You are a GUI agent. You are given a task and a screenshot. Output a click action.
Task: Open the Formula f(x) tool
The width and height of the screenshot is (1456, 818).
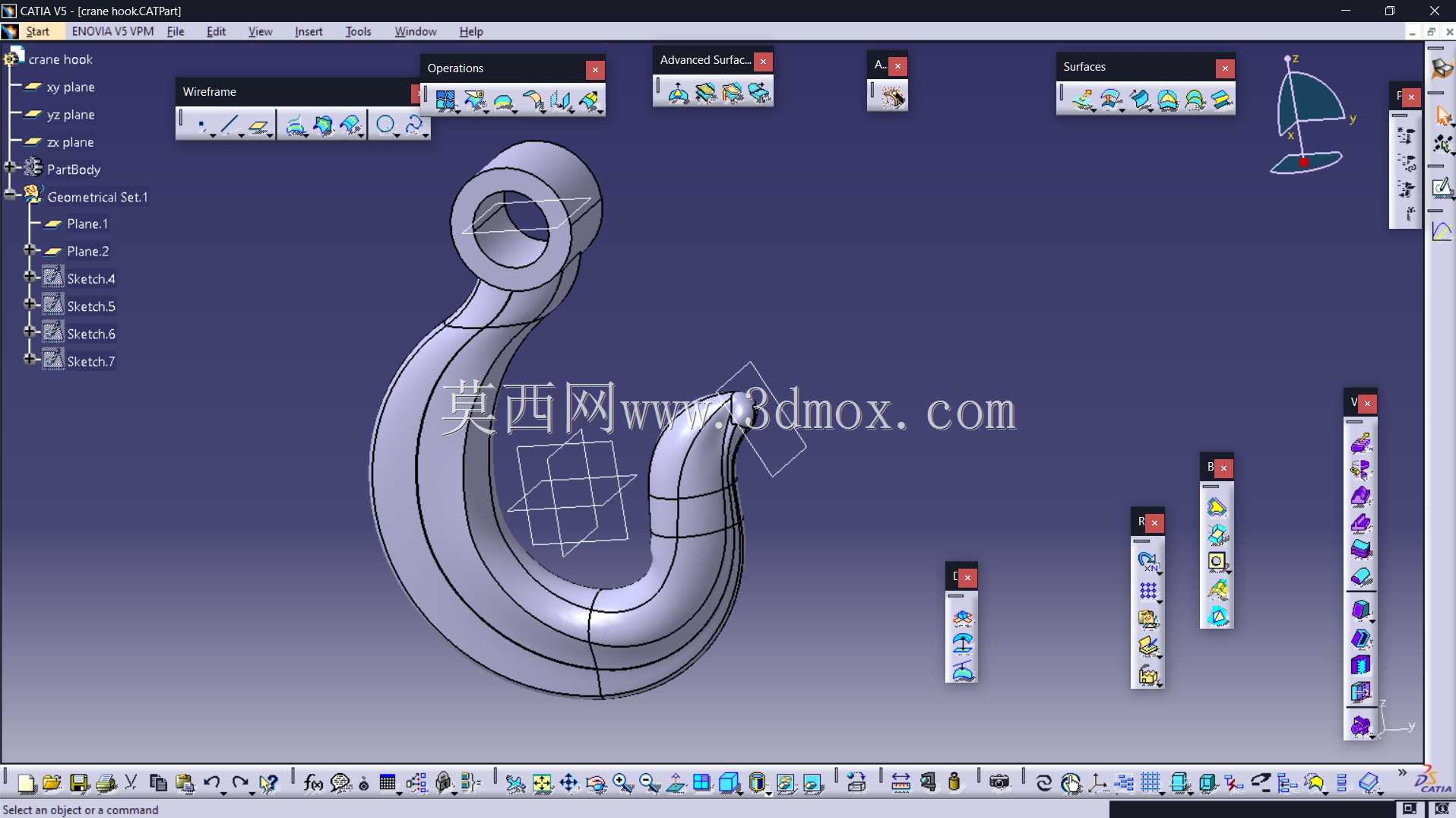coord(313,783)
